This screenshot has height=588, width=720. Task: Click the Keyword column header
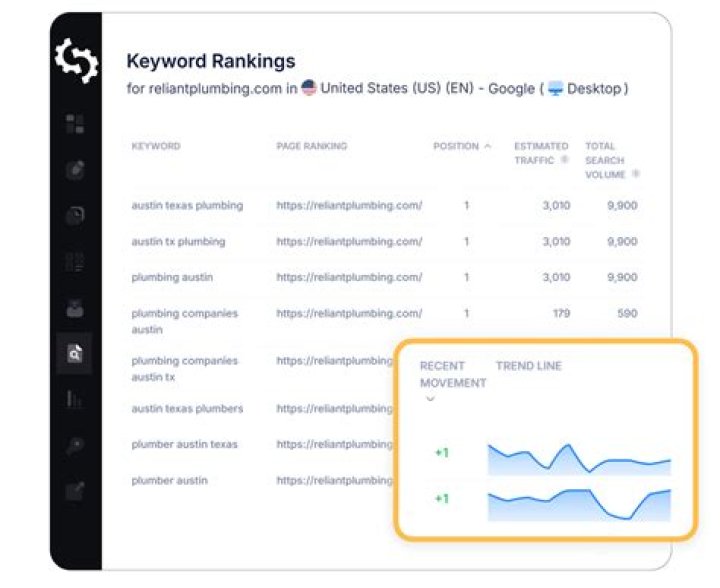click(156, 146)
